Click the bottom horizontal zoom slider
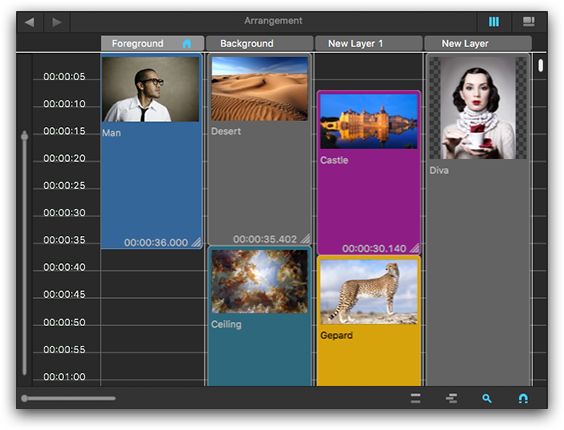Viewport: 564px width, 430px height. [x=68, y=398]
